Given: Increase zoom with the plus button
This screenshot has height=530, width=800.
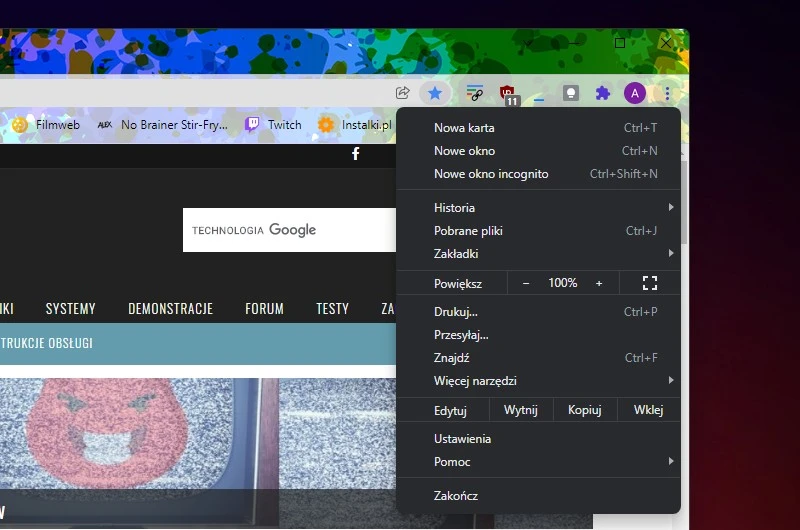Looking at the screenshot, I should pos(599,283).
